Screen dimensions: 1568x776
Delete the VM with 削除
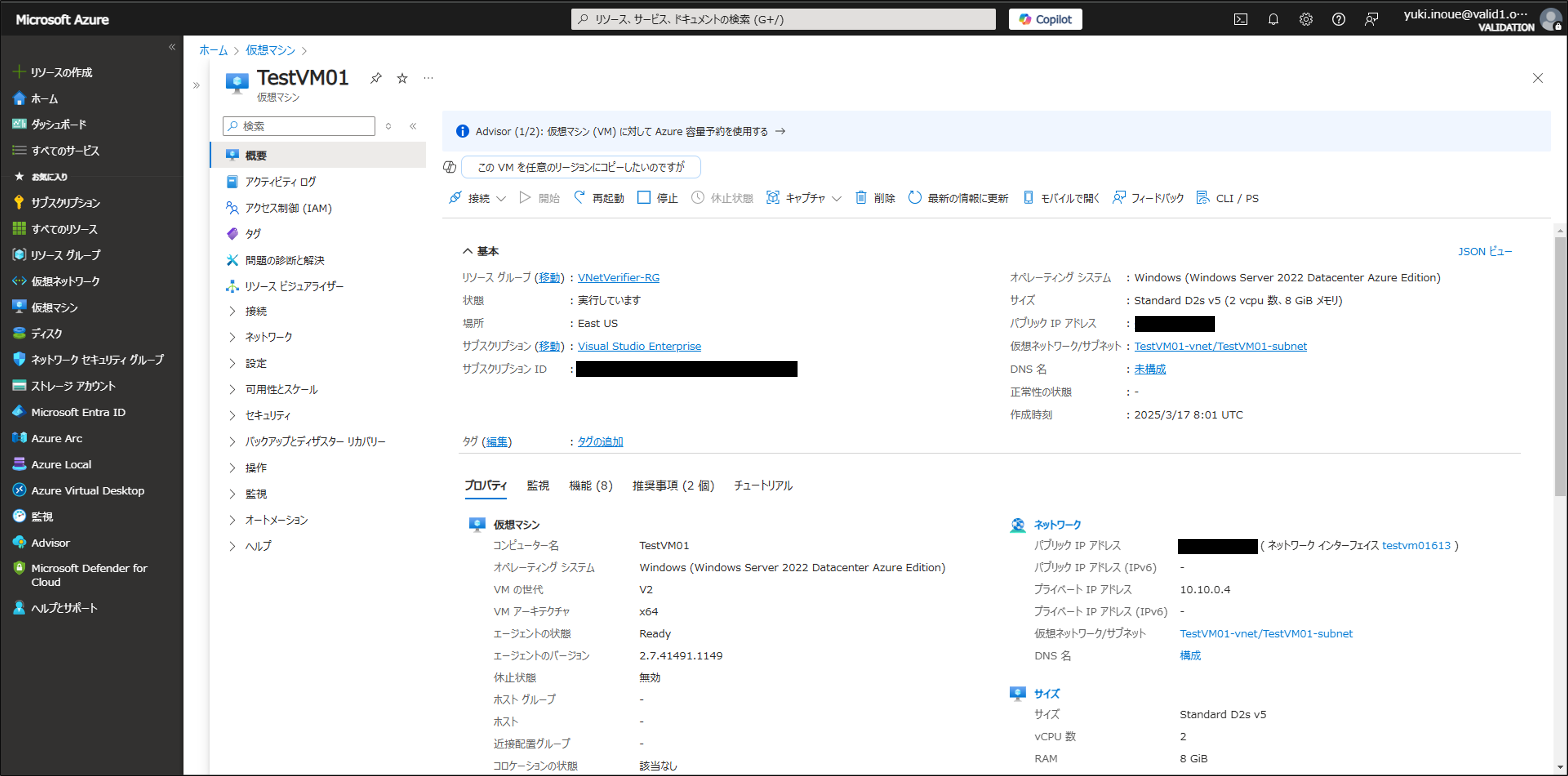coord(875,198)
